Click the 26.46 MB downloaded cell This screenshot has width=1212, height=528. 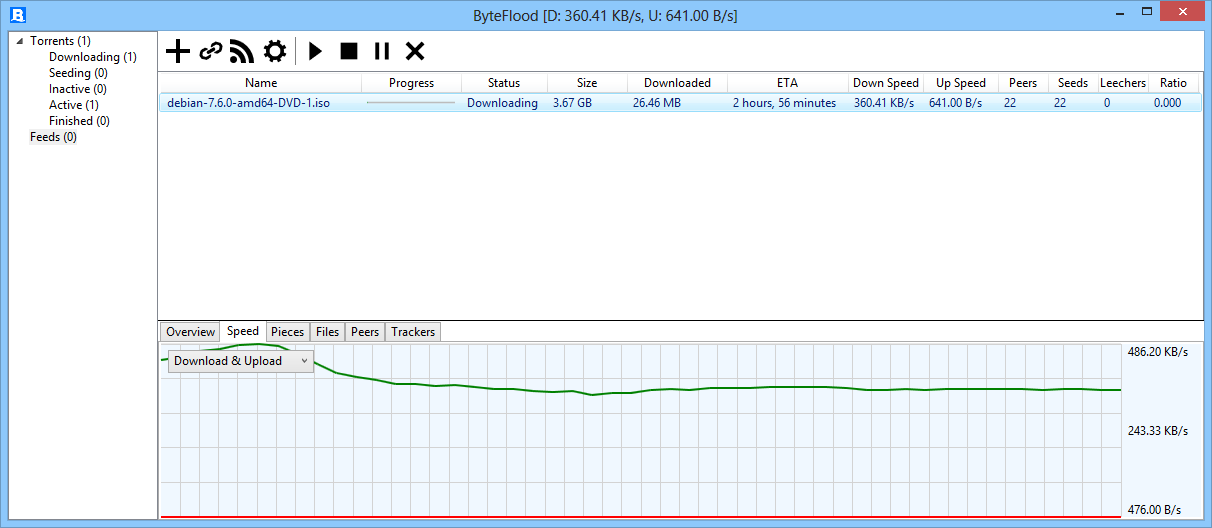657,103
